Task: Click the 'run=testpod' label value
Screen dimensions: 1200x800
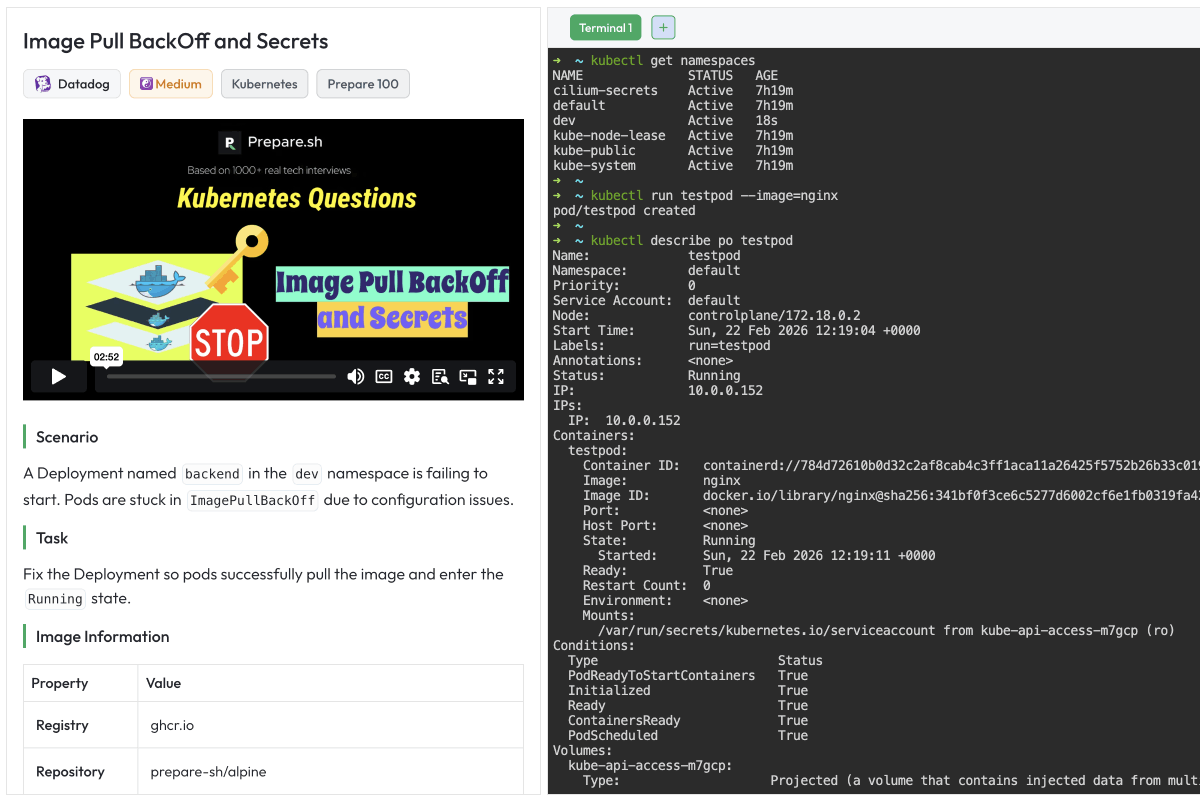Action: click(729, 345)
